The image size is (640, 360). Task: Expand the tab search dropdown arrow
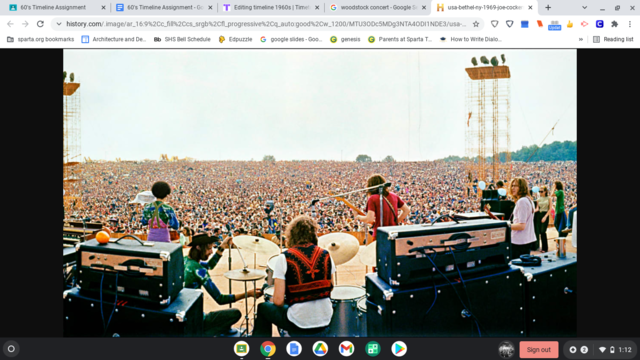pyautogui.click(x=584, y=7)
